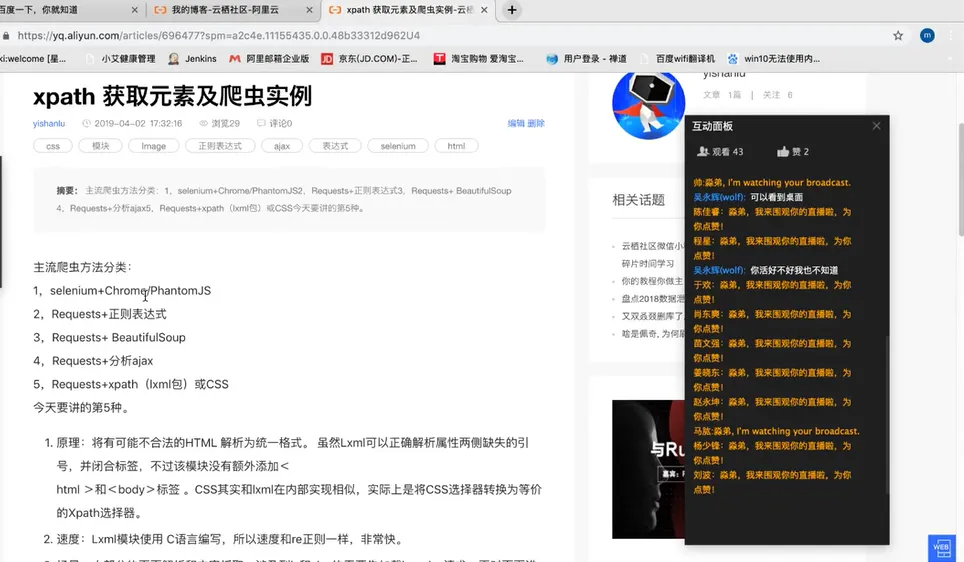
Task: Open the 云栖社区微信小 related topic
Action: (652, 246)
